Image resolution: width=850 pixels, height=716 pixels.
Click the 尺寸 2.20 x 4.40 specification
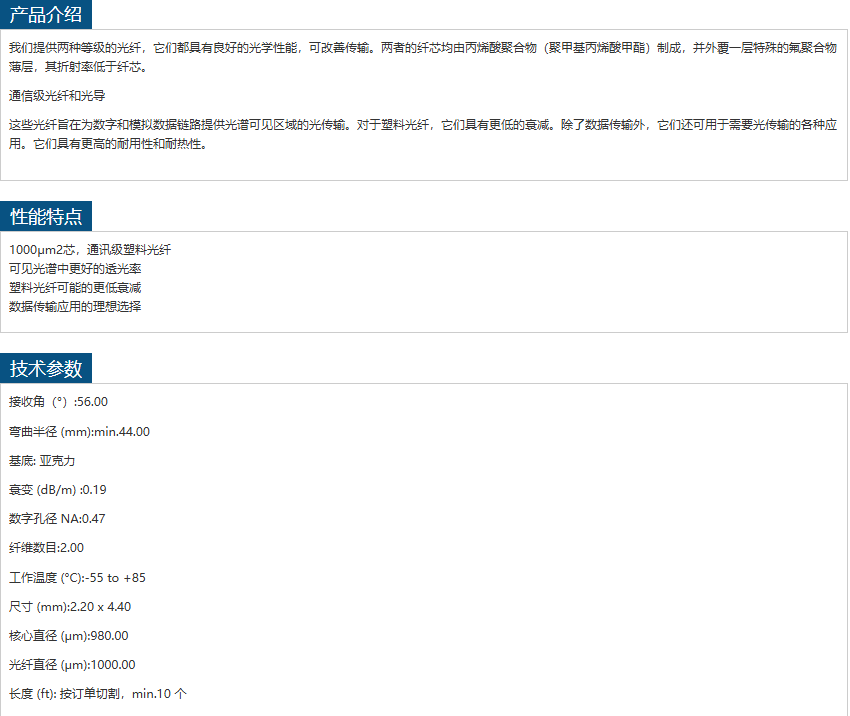(70, 607)
